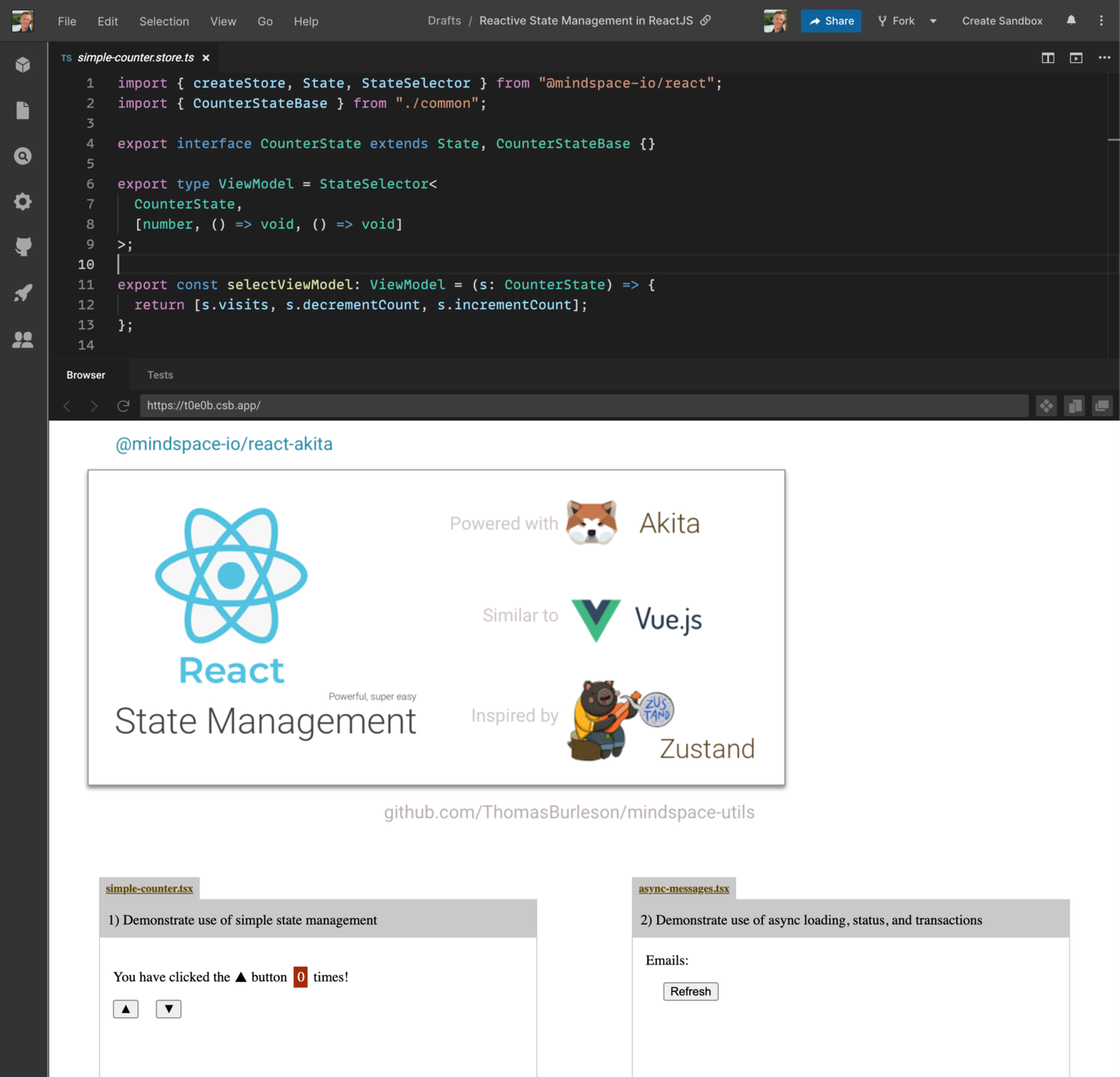Open the Explorer files sidebar icon

tap(23, 110)
